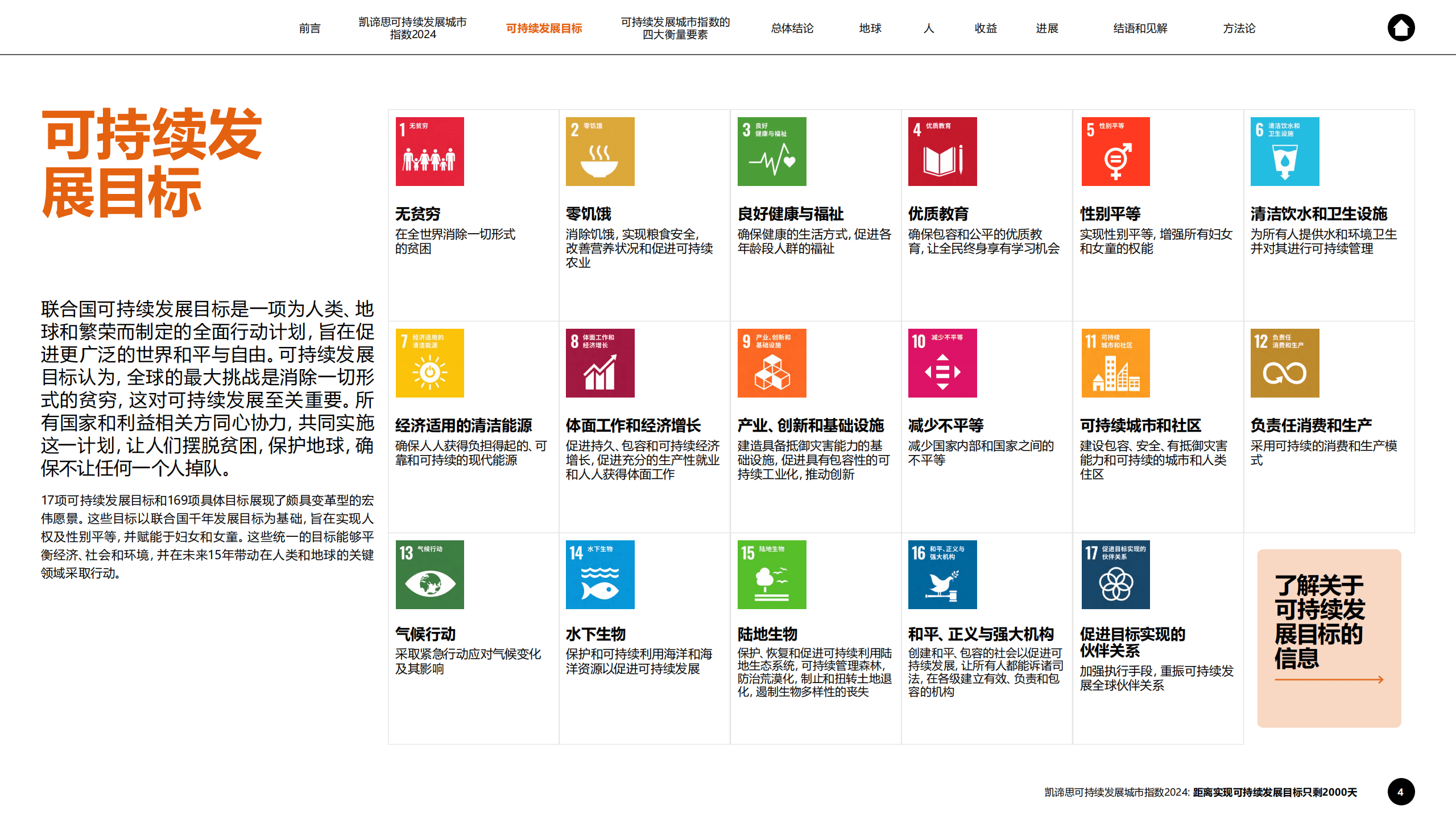Click the 气候行动 heading
1456x819 pixels.
[x=425, y=634]
